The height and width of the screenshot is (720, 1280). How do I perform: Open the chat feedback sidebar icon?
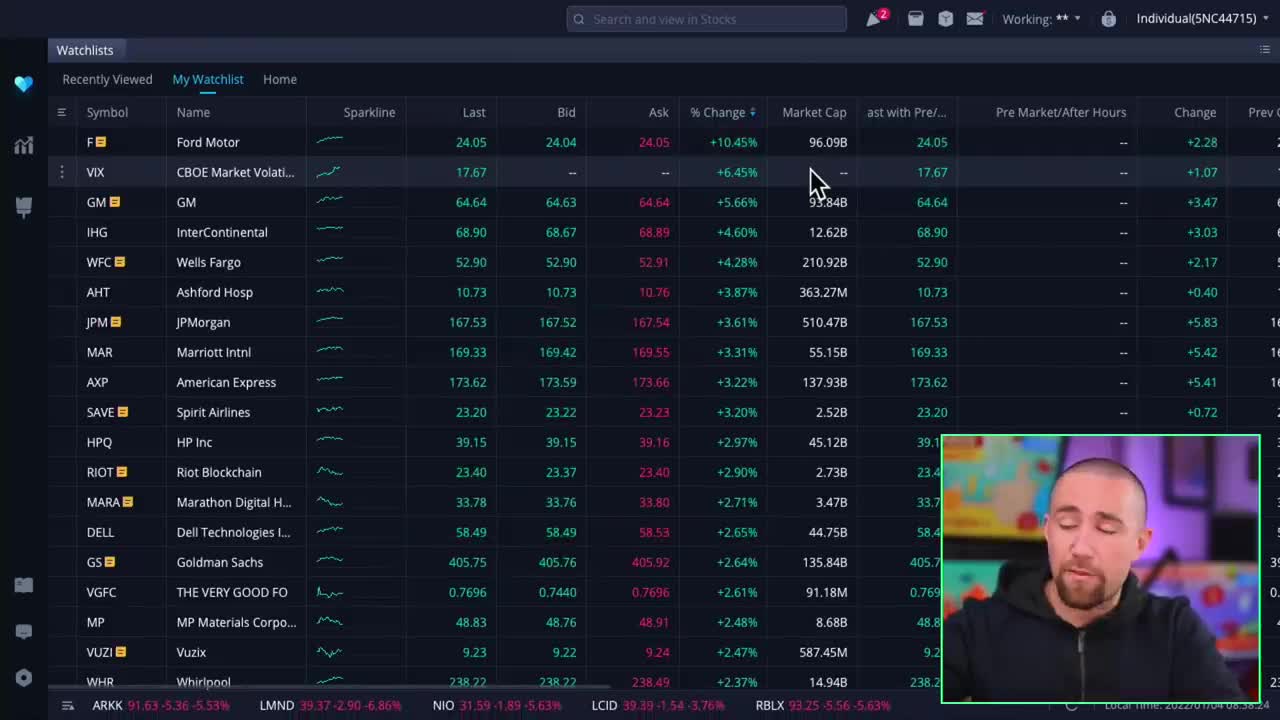pos(24,631)
